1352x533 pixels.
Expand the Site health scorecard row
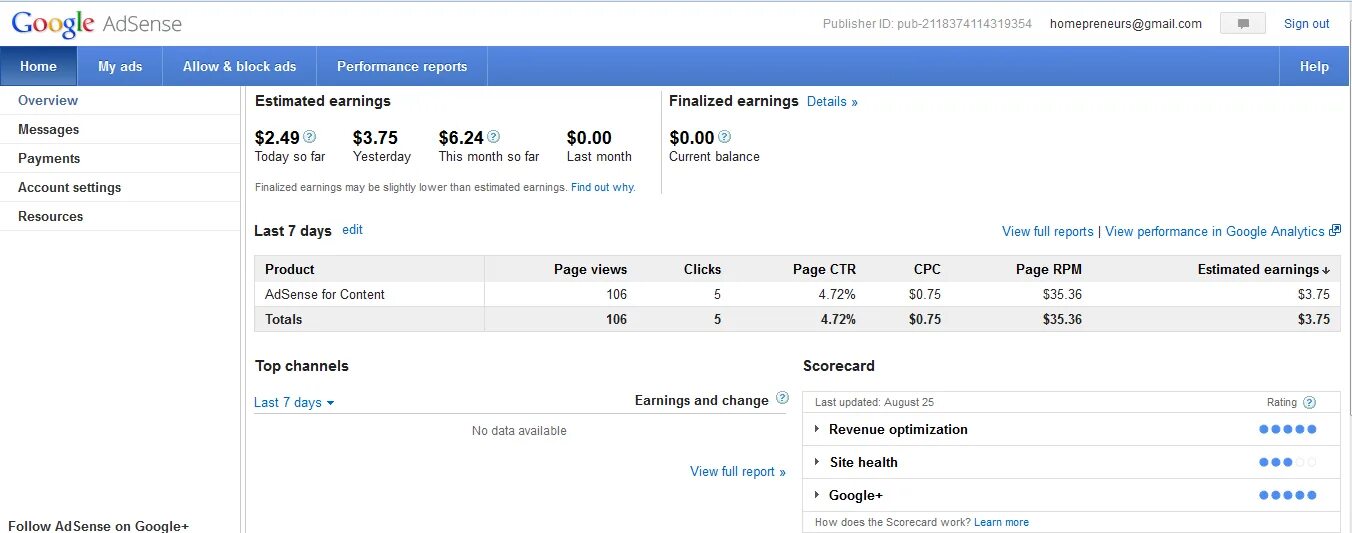pos(817,462)
